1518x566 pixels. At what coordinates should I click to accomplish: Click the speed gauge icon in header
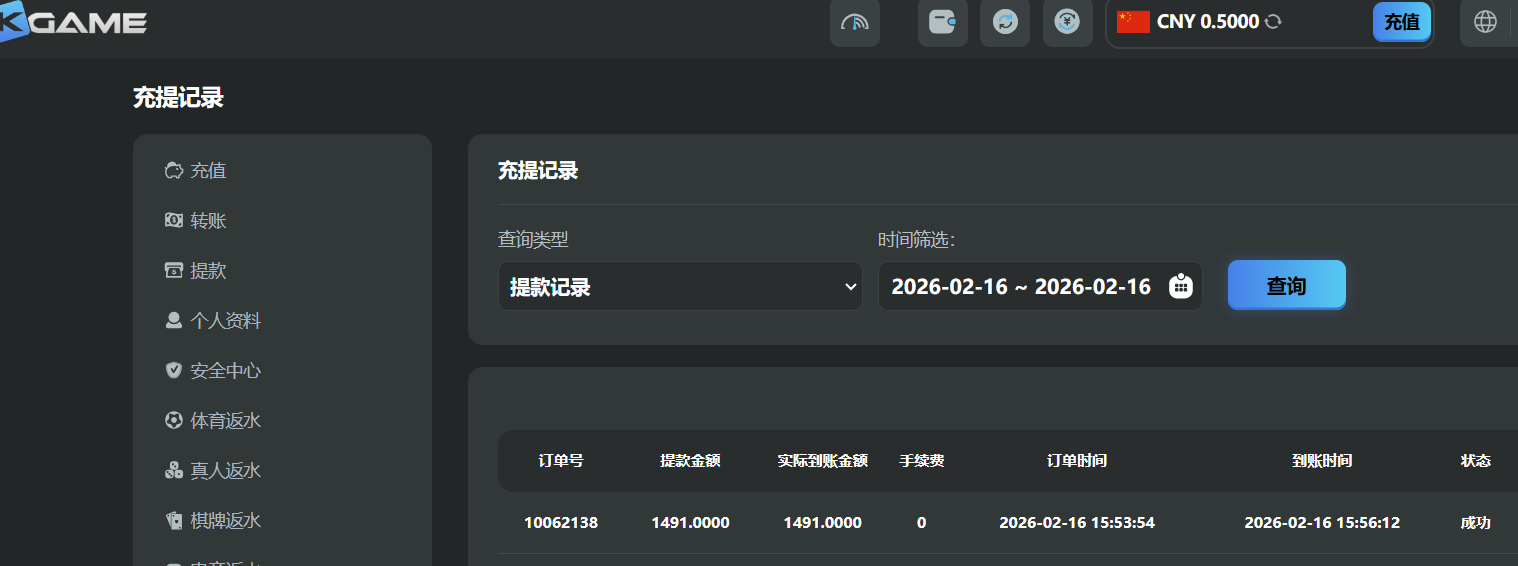(x=854, y=22)
